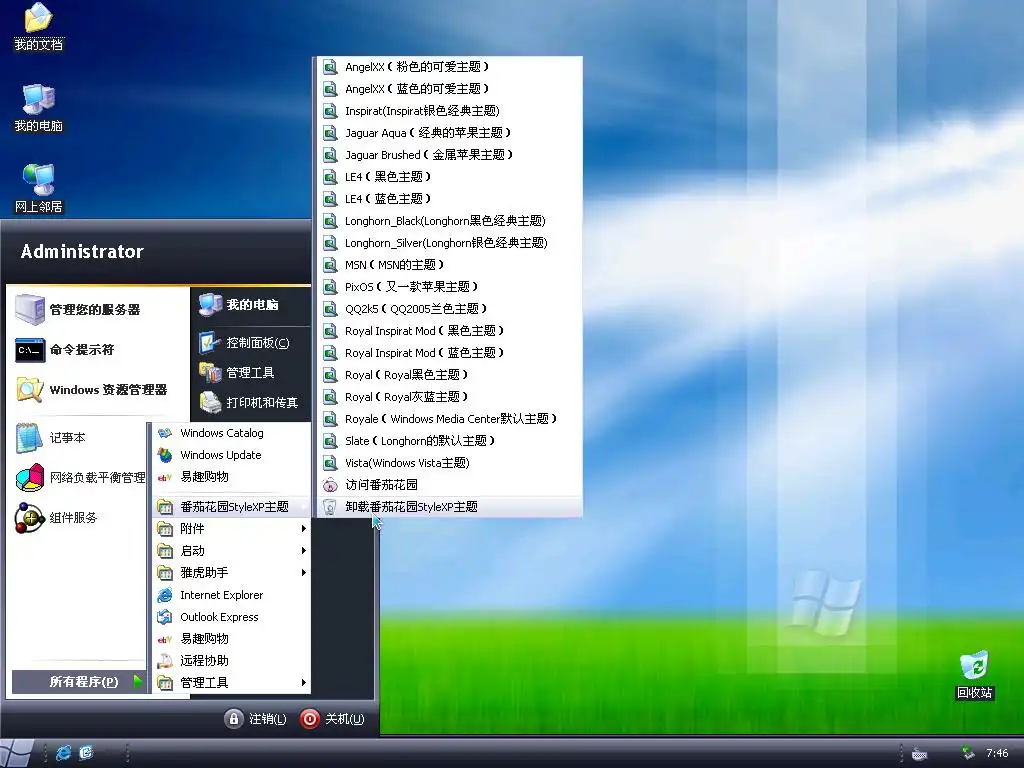
Task: Apply Jaguar Aqua 经典的苹果主题
Action: [449, 133]
